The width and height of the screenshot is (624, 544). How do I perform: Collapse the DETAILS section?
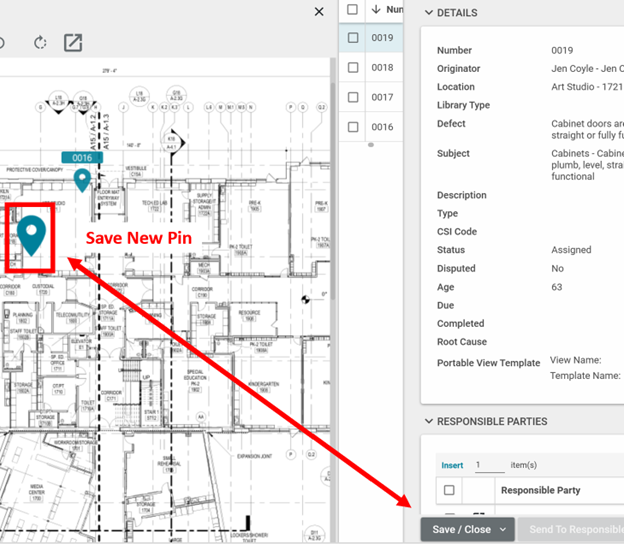(x=429, y=13)
